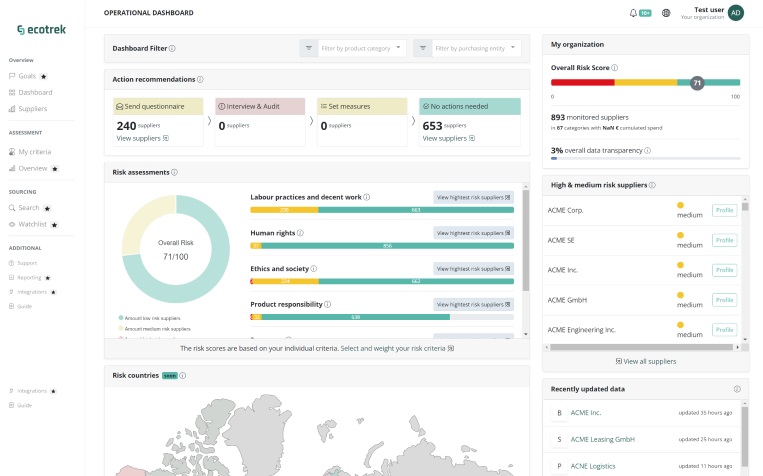This screenshot has width=763, height=476.
Task: Open Profile of ACME Engineering Inc.
Action: (724, 330)
